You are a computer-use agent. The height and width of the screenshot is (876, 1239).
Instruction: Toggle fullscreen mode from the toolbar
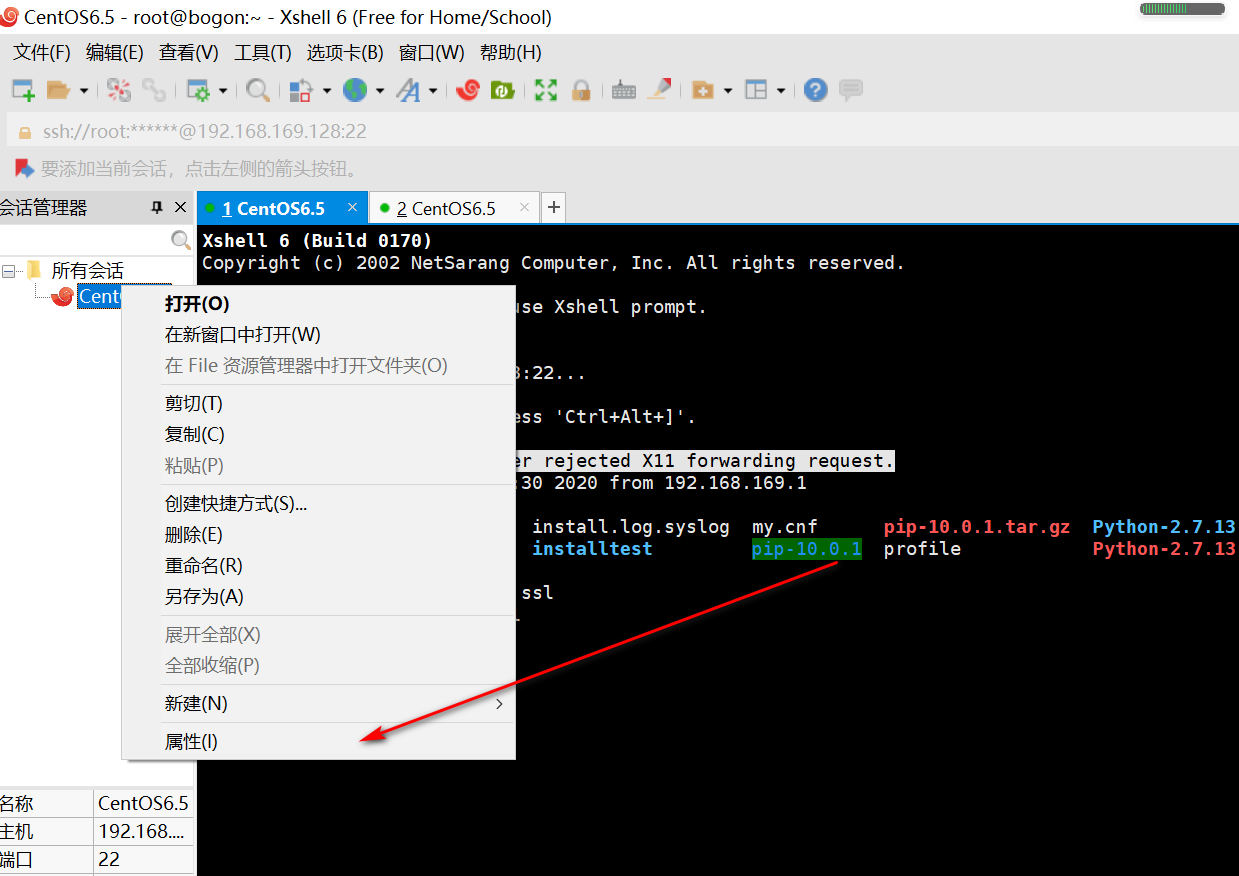pyautogui.click(x=544, y=90)
